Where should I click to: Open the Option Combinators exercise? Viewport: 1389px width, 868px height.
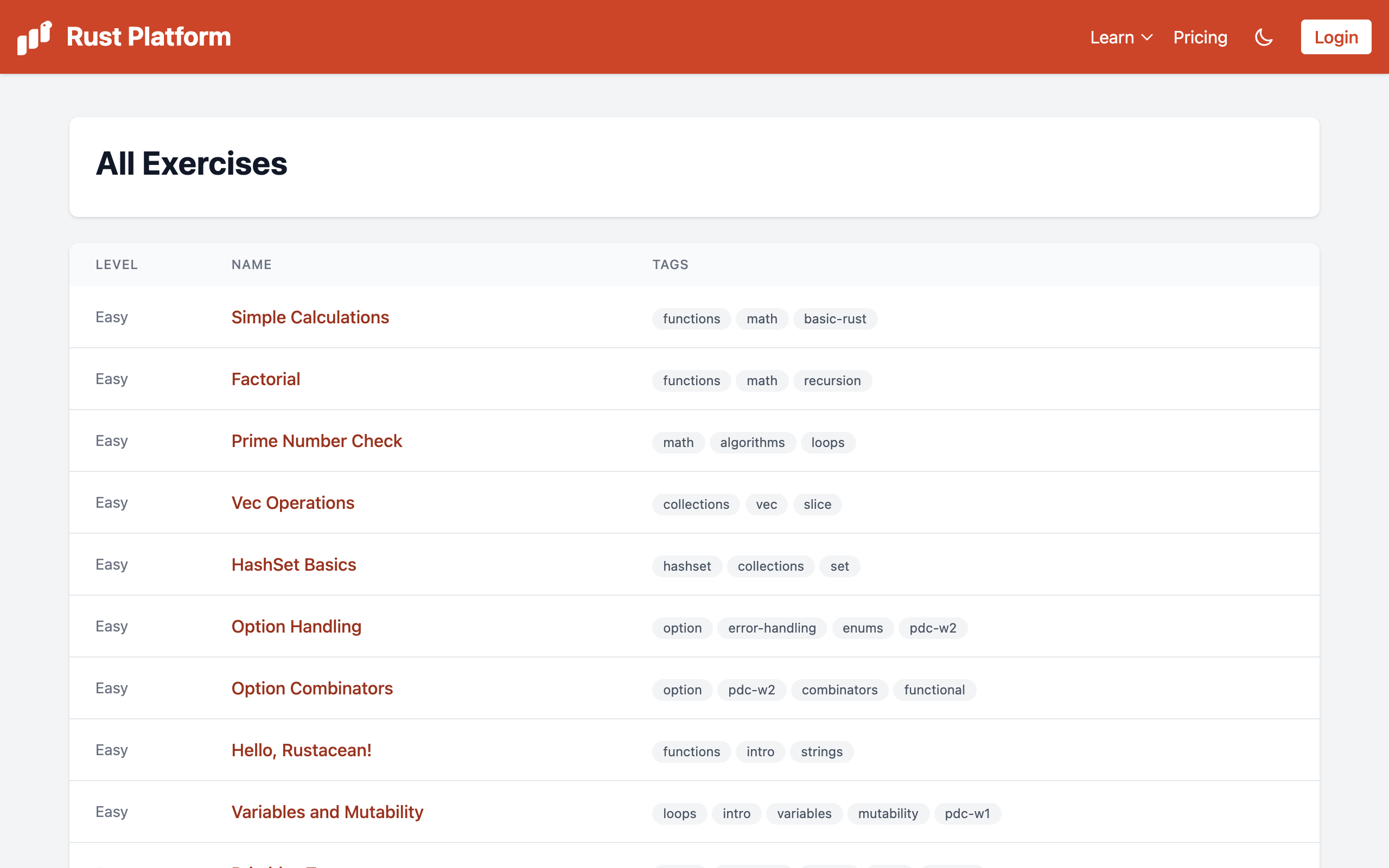pyautogui.click(x=311, y=688)
